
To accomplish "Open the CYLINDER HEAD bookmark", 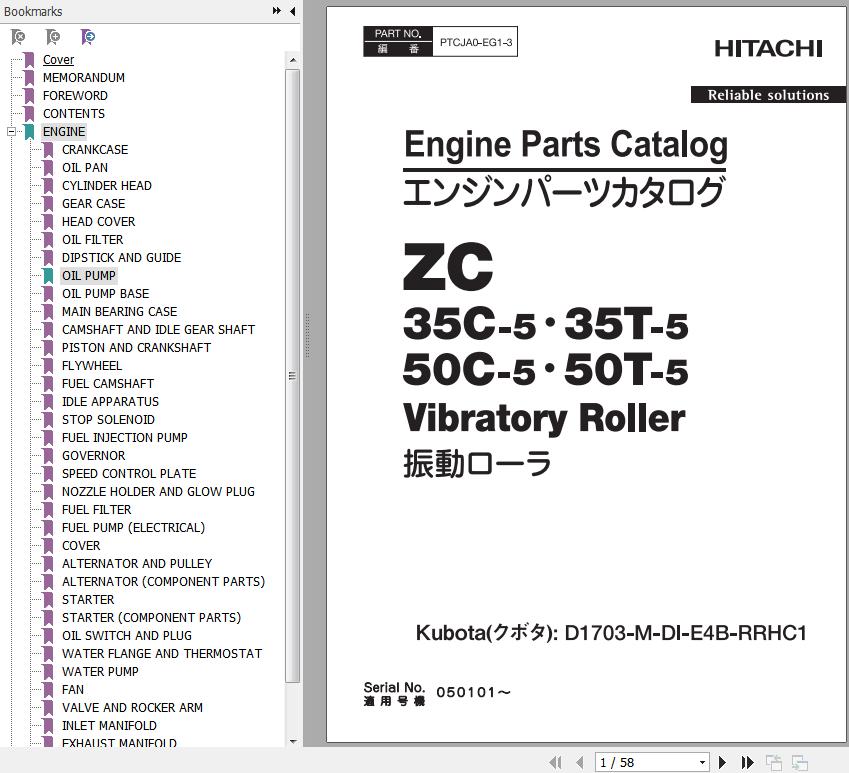I will point(107,186).
